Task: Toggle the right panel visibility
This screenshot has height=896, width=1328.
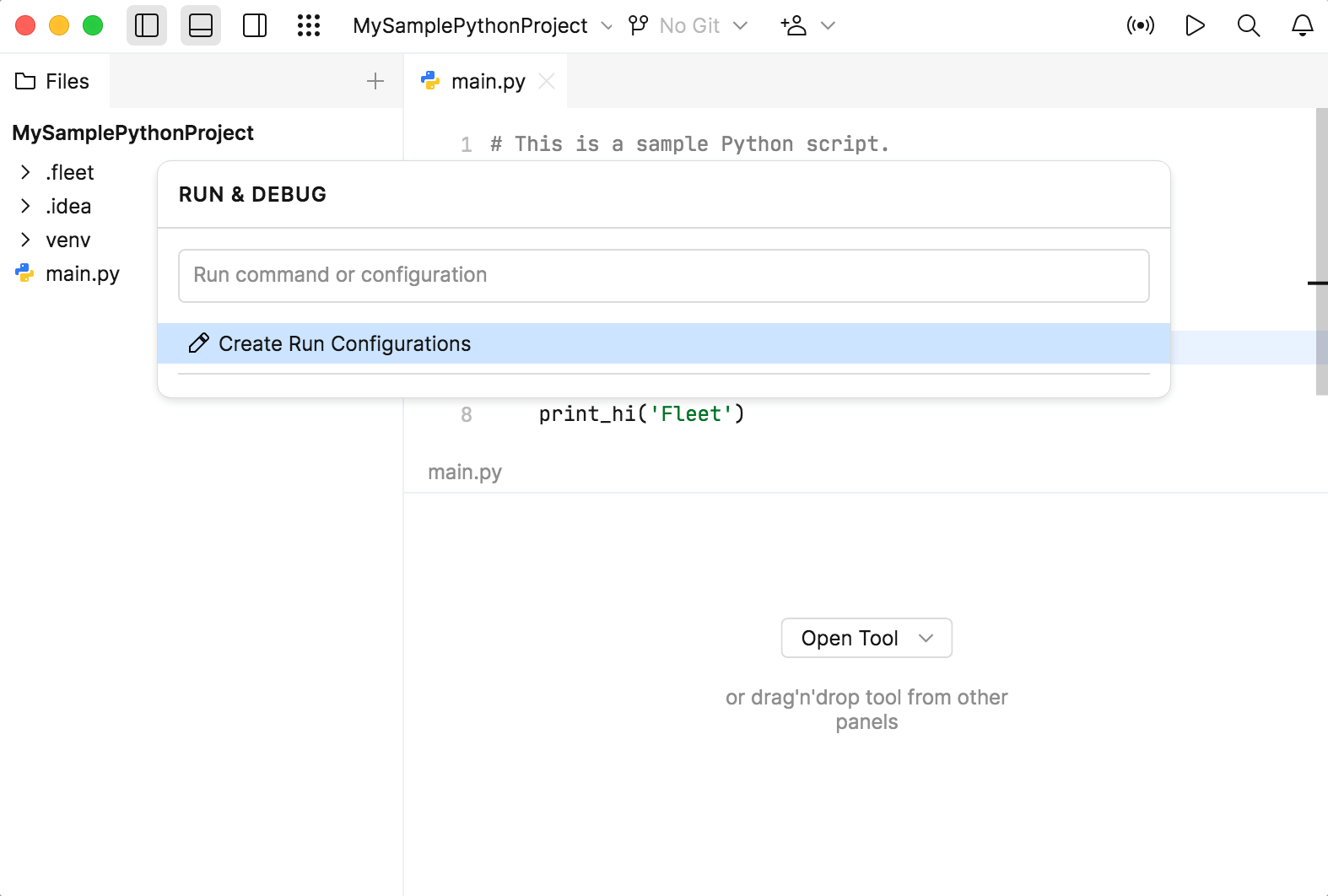Action: [x=255, y=26]
